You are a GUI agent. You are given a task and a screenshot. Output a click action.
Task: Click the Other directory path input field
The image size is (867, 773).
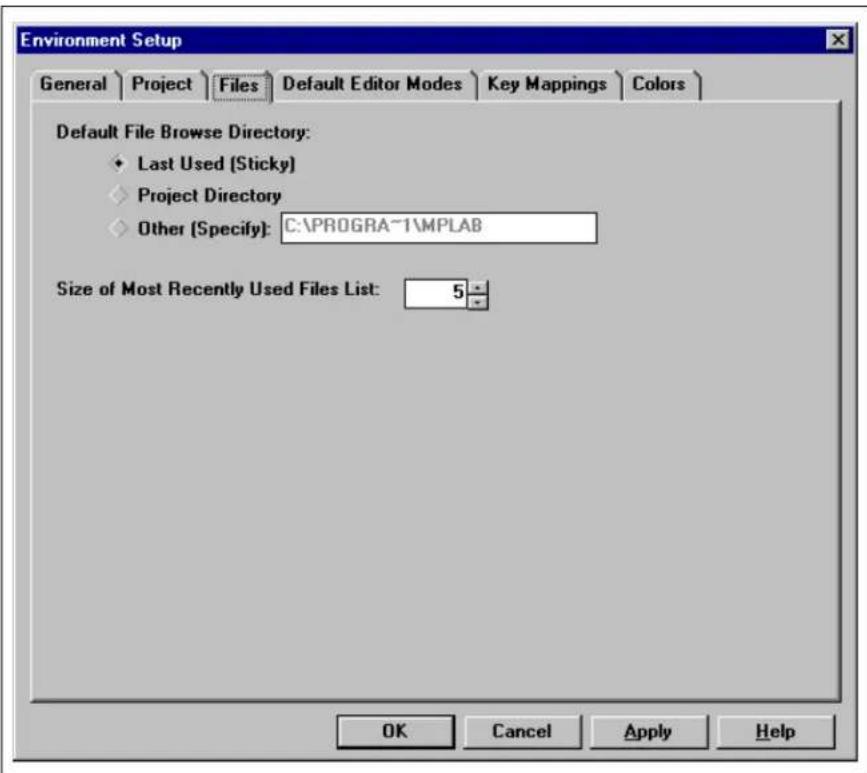pyautogui.click(x=439, y=228)
